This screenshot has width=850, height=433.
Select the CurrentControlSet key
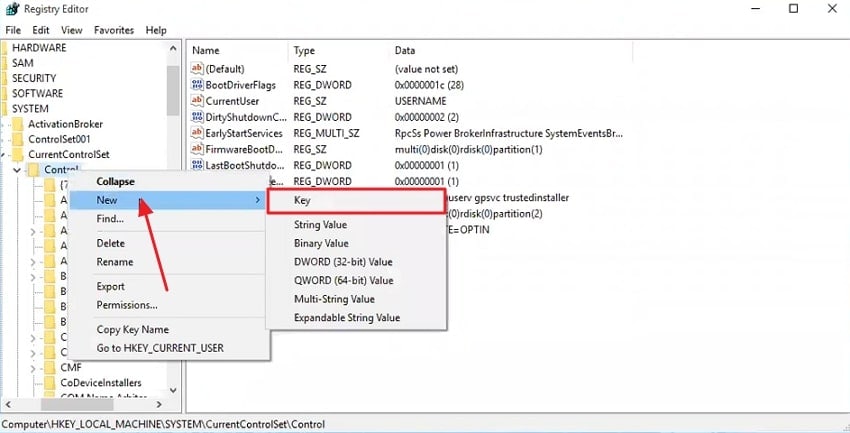69,154
